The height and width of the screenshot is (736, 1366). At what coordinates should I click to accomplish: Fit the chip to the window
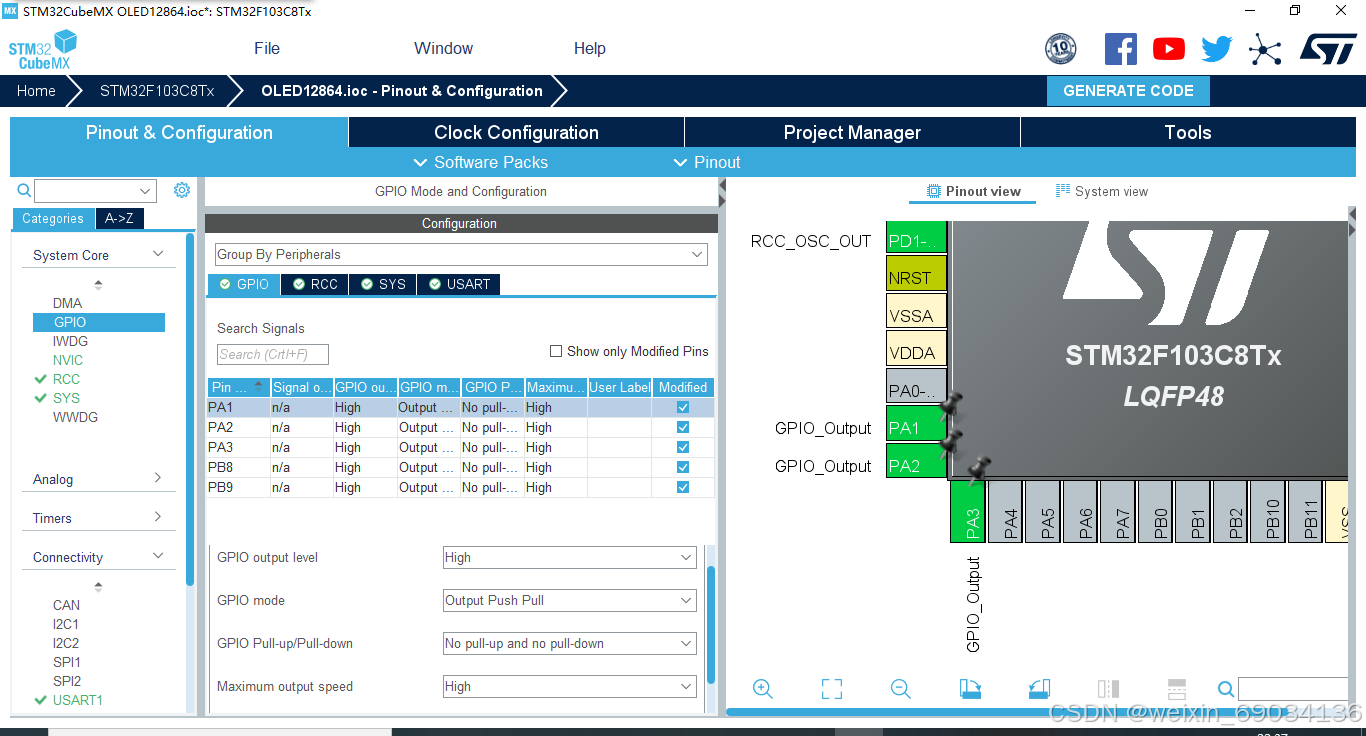click(x=831, y=688)
